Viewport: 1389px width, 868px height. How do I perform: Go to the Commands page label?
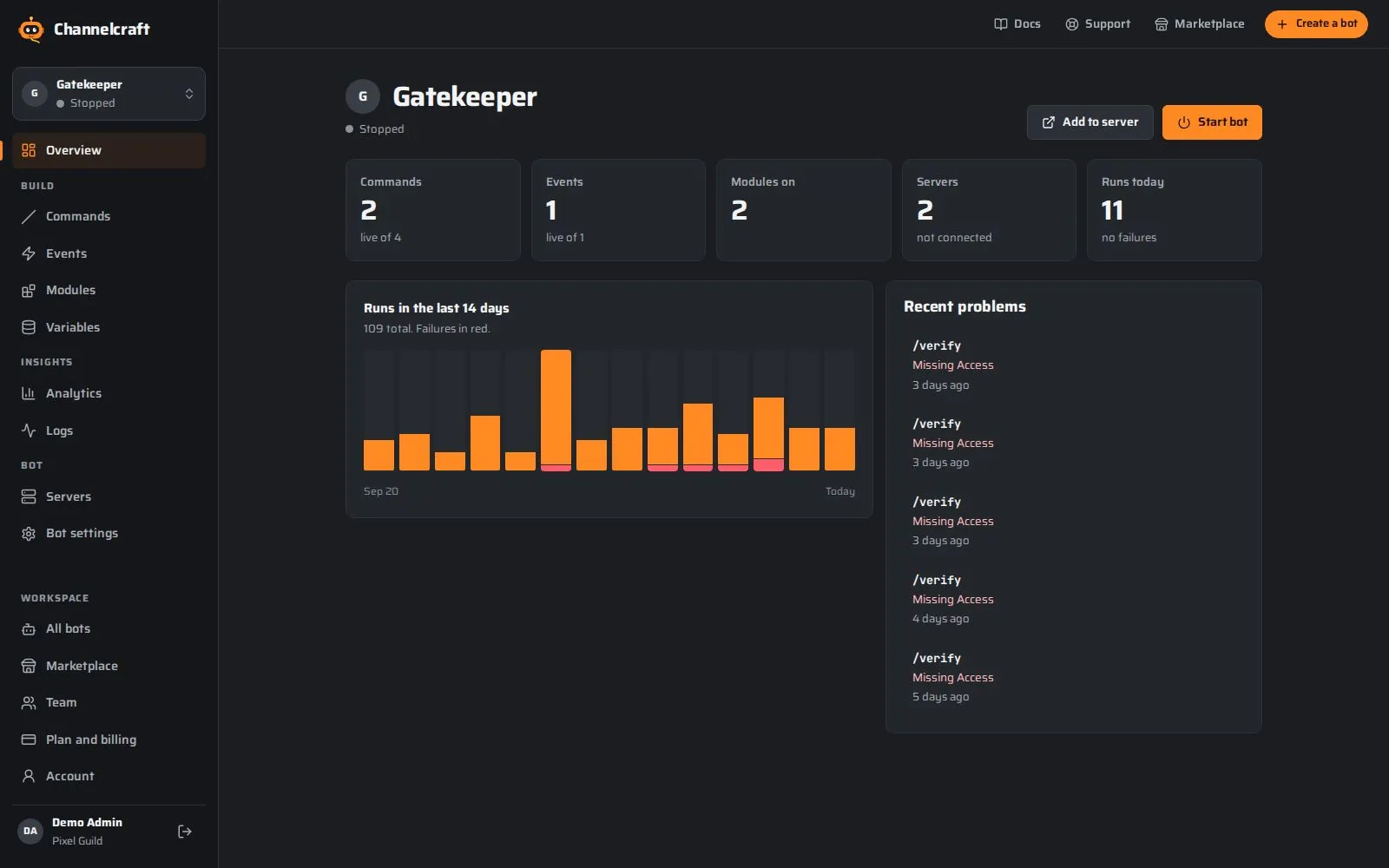click(x=78, y=216)
